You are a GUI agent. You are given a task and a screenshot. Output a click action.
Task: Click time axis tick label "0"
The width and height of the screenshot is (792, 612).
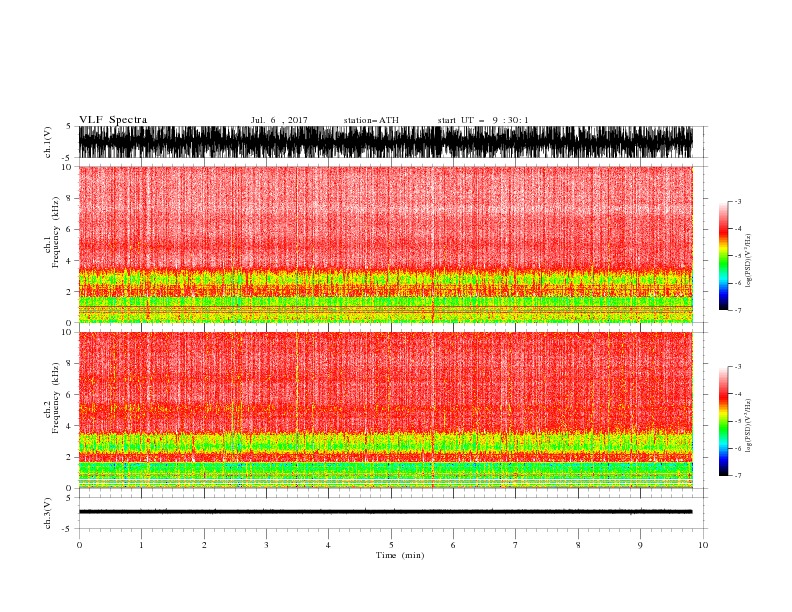coord(79,545)
